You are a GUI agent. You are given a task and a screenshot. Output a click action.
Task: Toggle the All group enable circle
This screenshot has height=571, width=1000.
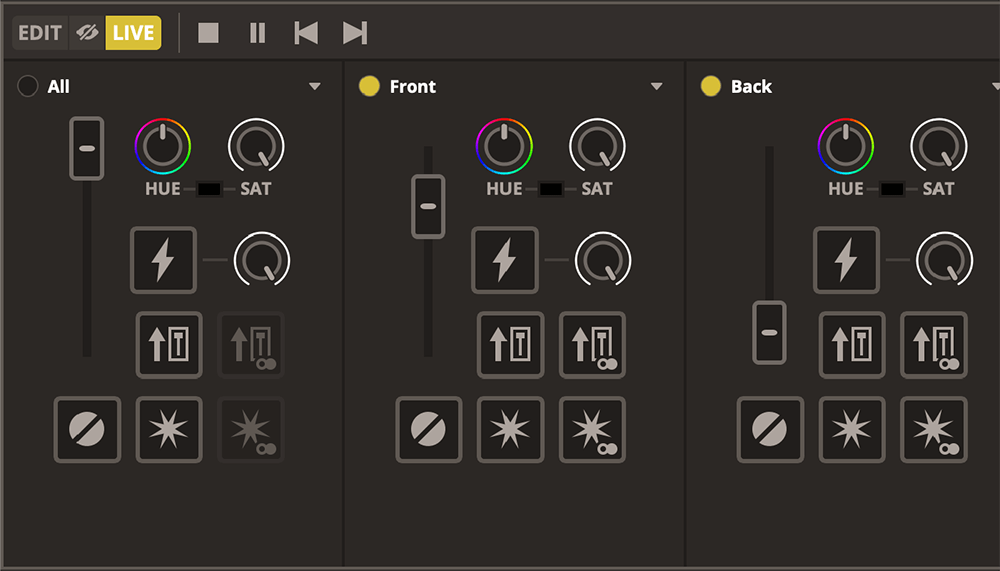(27, 86)
